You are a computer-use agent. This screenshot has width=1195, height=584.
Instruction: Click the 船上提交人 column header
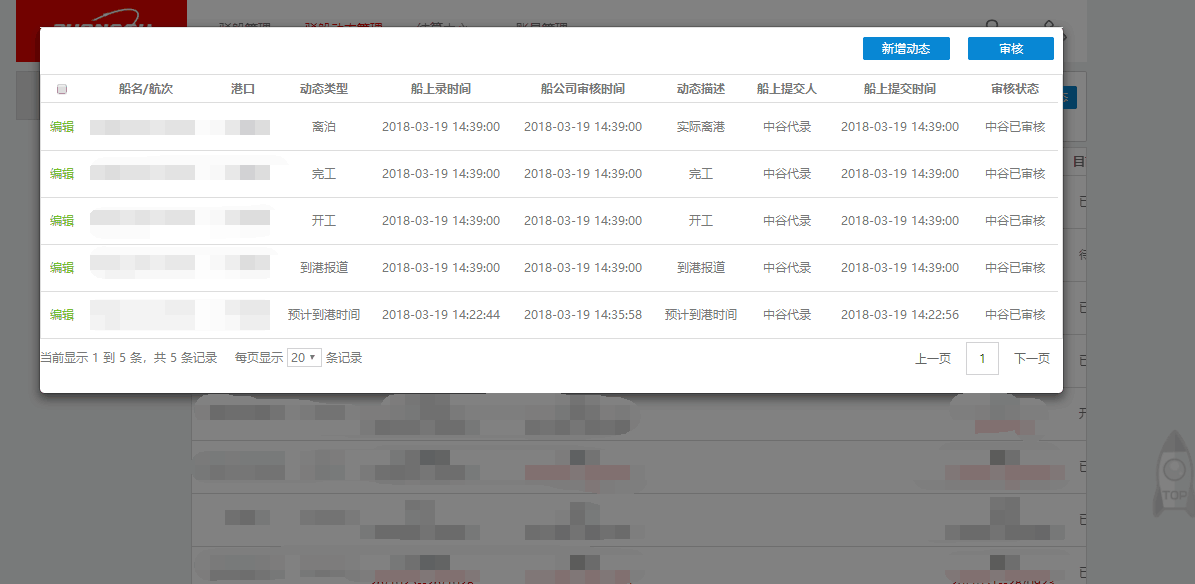(x=787, y=88)
